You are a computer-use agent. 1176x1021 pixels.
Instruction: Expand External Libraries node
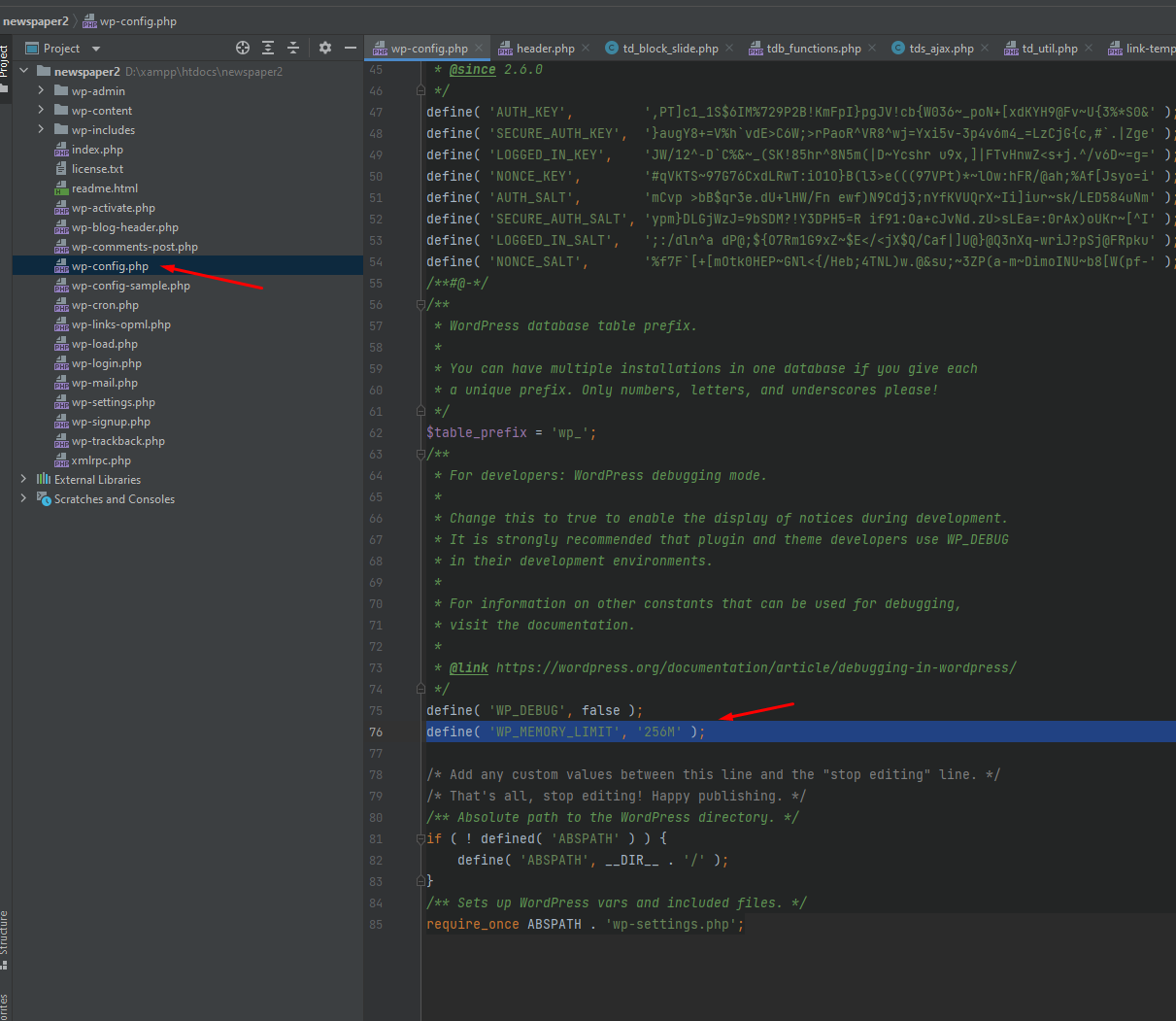tap(23, 479)
